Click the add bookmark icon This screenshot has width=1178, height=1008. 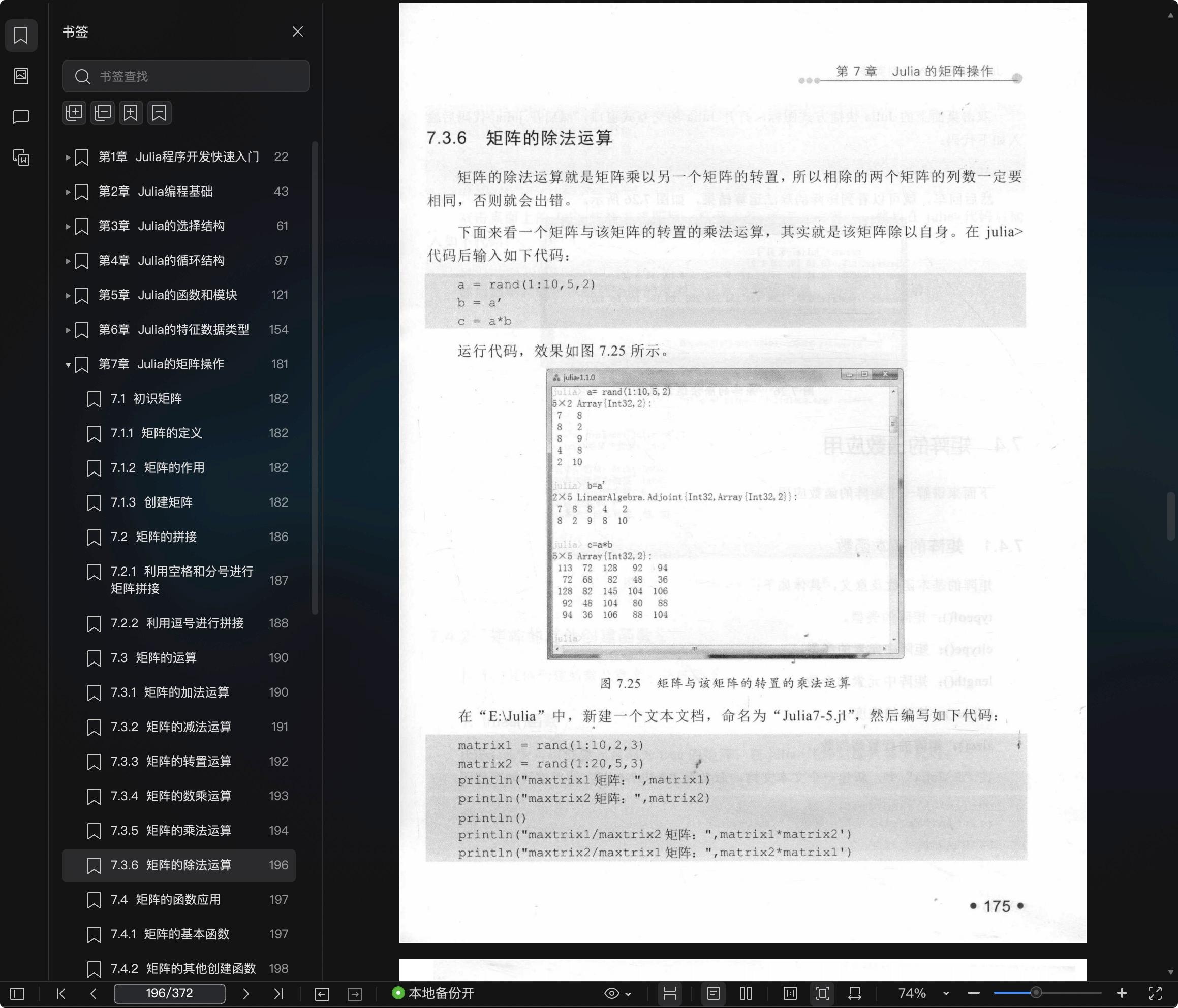(131, 113)
